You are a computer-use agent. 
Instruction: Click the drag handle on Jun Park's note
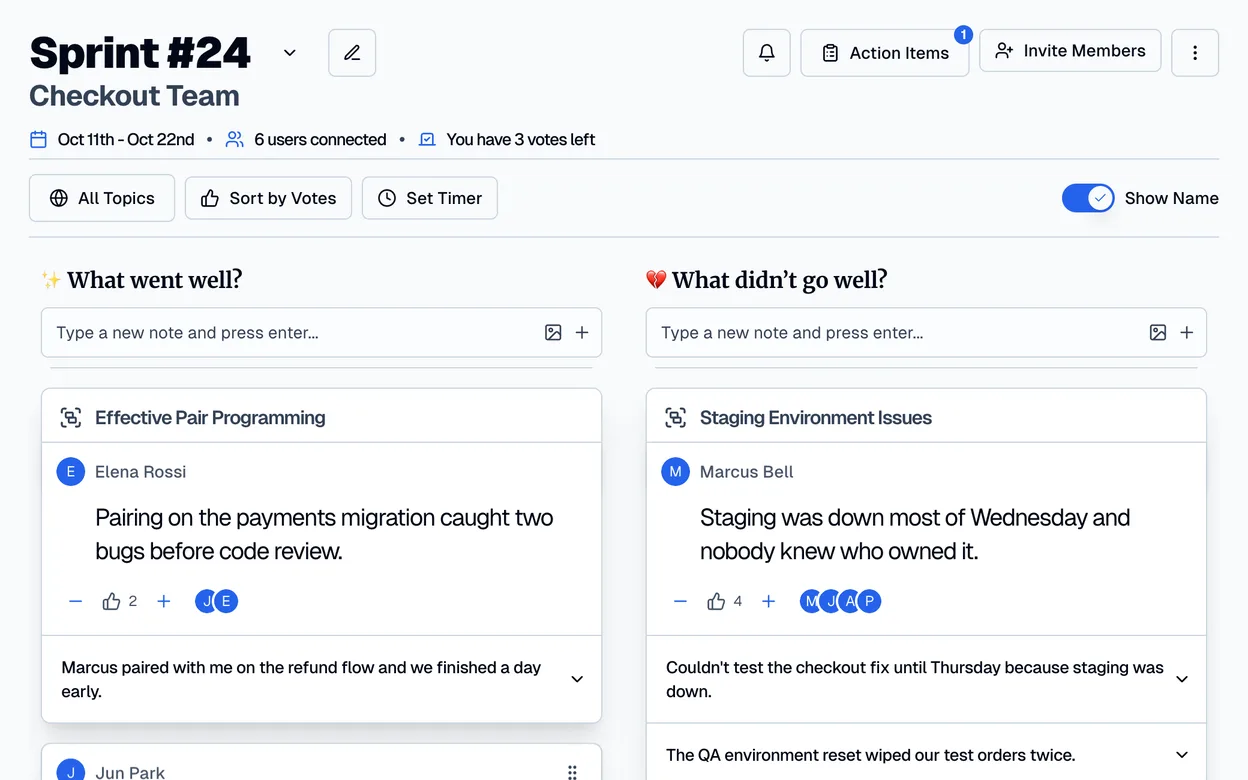pos(572,772)
